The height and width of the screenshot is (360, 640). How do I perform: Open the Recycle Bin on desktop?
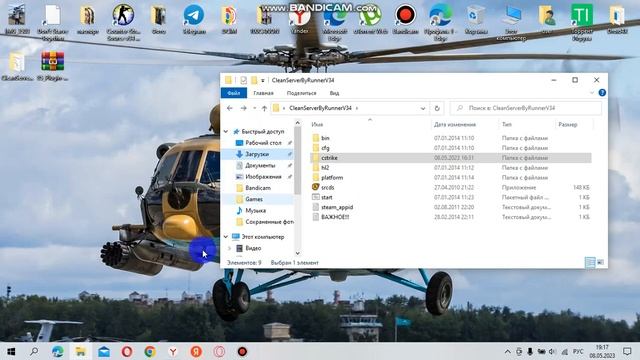click(x=476, y=19)
